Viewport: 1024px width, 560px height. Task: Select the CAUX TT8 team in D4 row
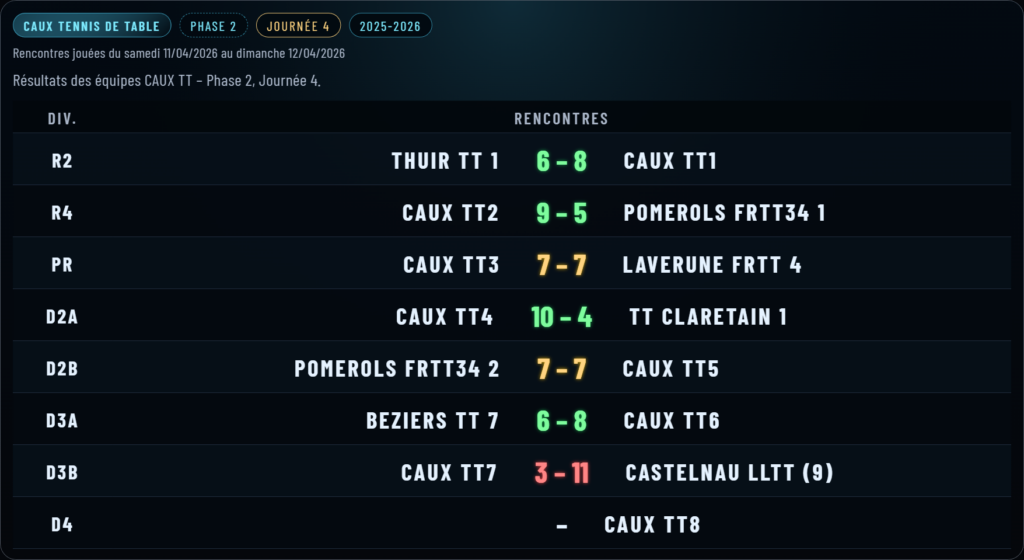pyautogui.click(x=661, y=525)
